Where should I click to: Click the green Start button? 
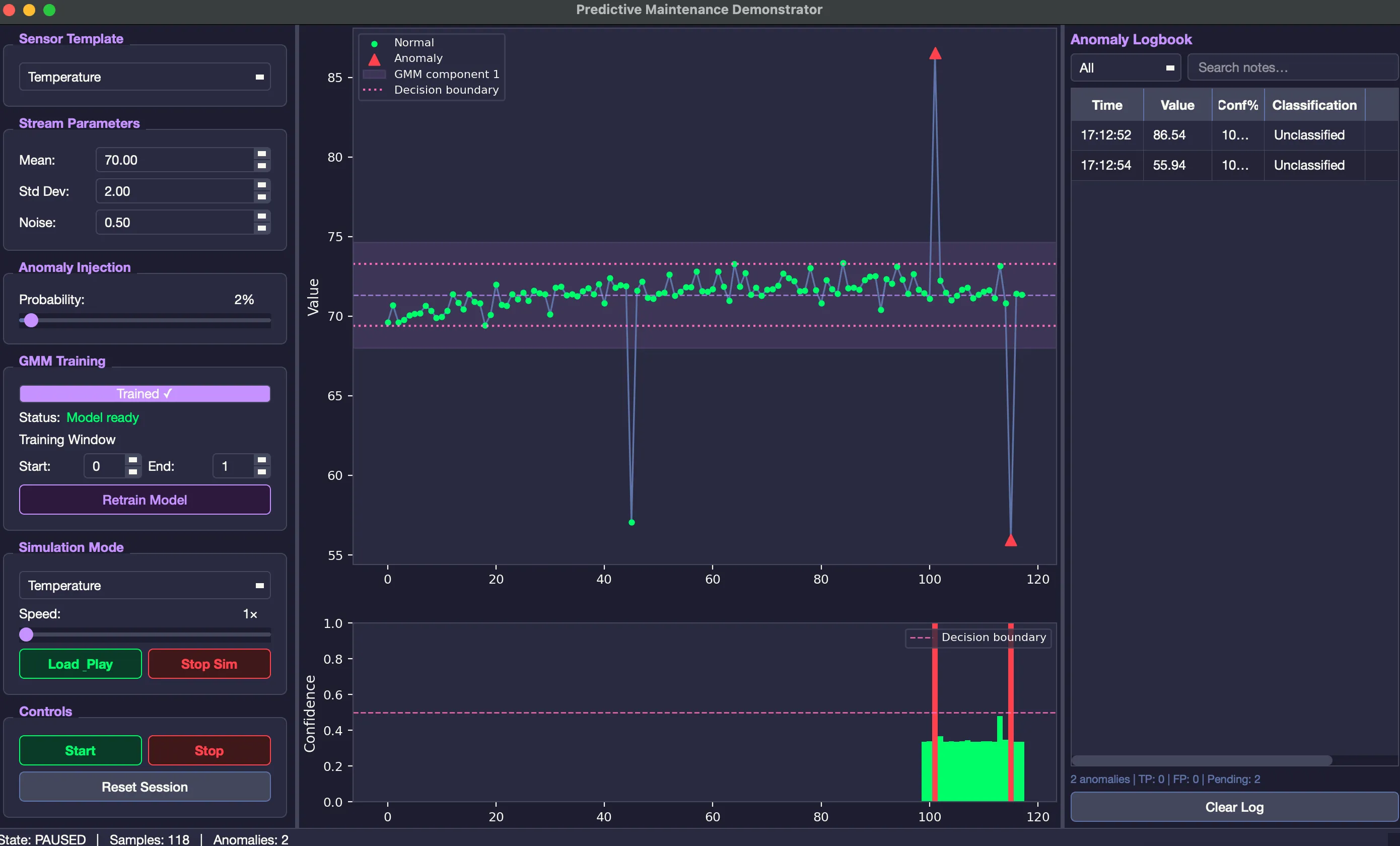(x=80, y=750)
